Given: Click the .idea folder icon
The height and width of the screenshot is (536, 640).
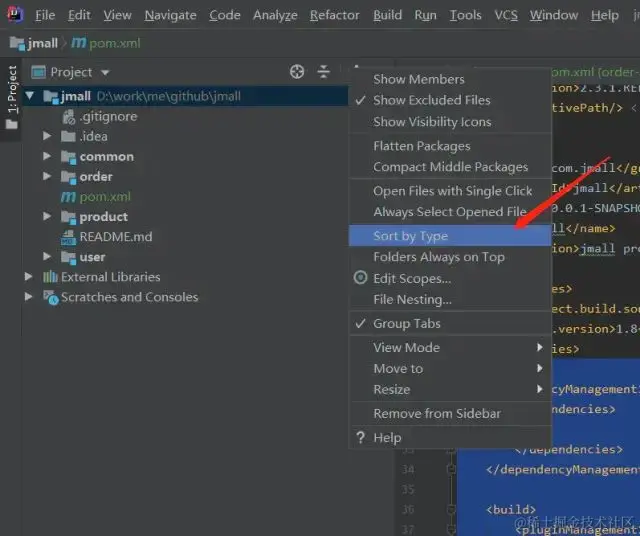Looking at the screenshot, I should pos(68,136).
